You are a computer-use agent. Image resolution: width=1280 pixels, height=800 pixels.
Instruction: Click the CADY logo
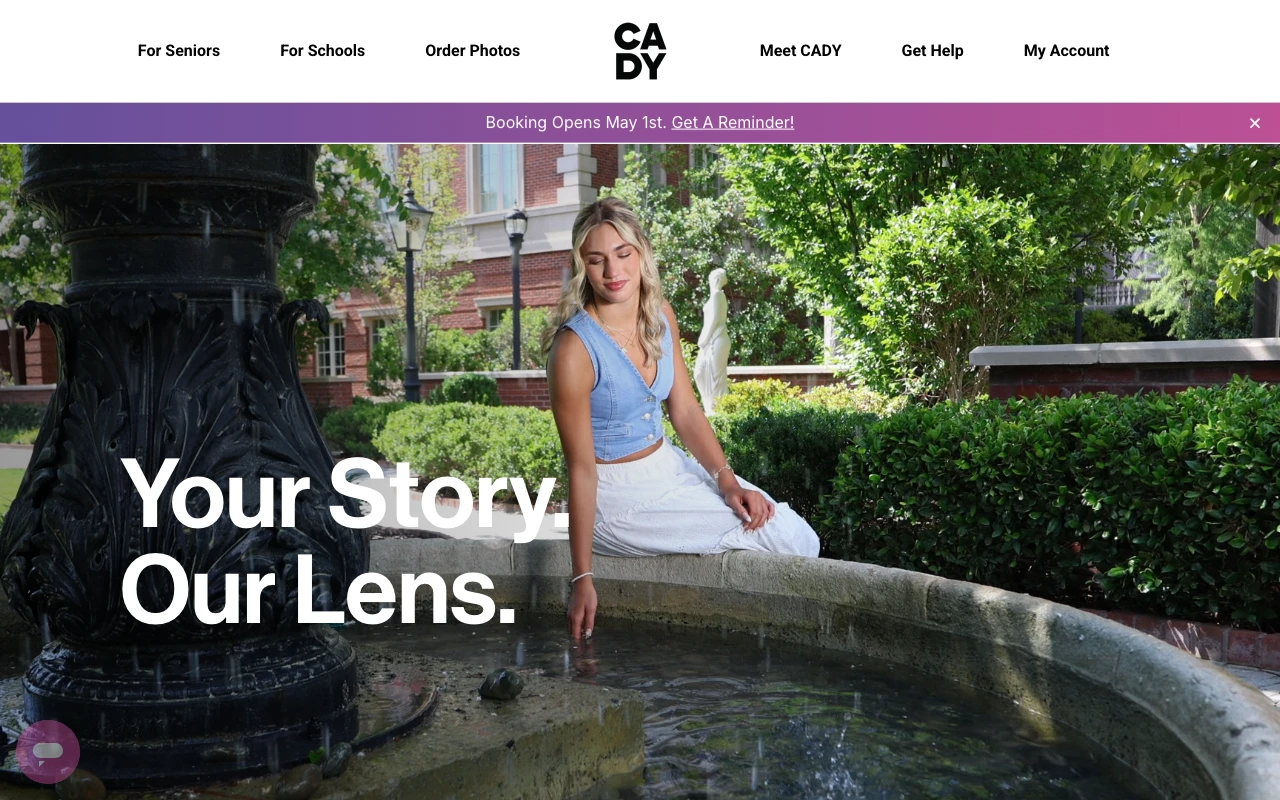[x=640, y=51]
